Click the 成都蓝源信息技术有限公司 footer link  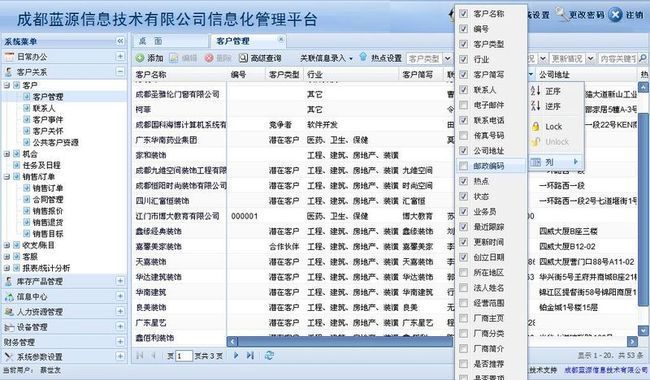click(606, 370)
